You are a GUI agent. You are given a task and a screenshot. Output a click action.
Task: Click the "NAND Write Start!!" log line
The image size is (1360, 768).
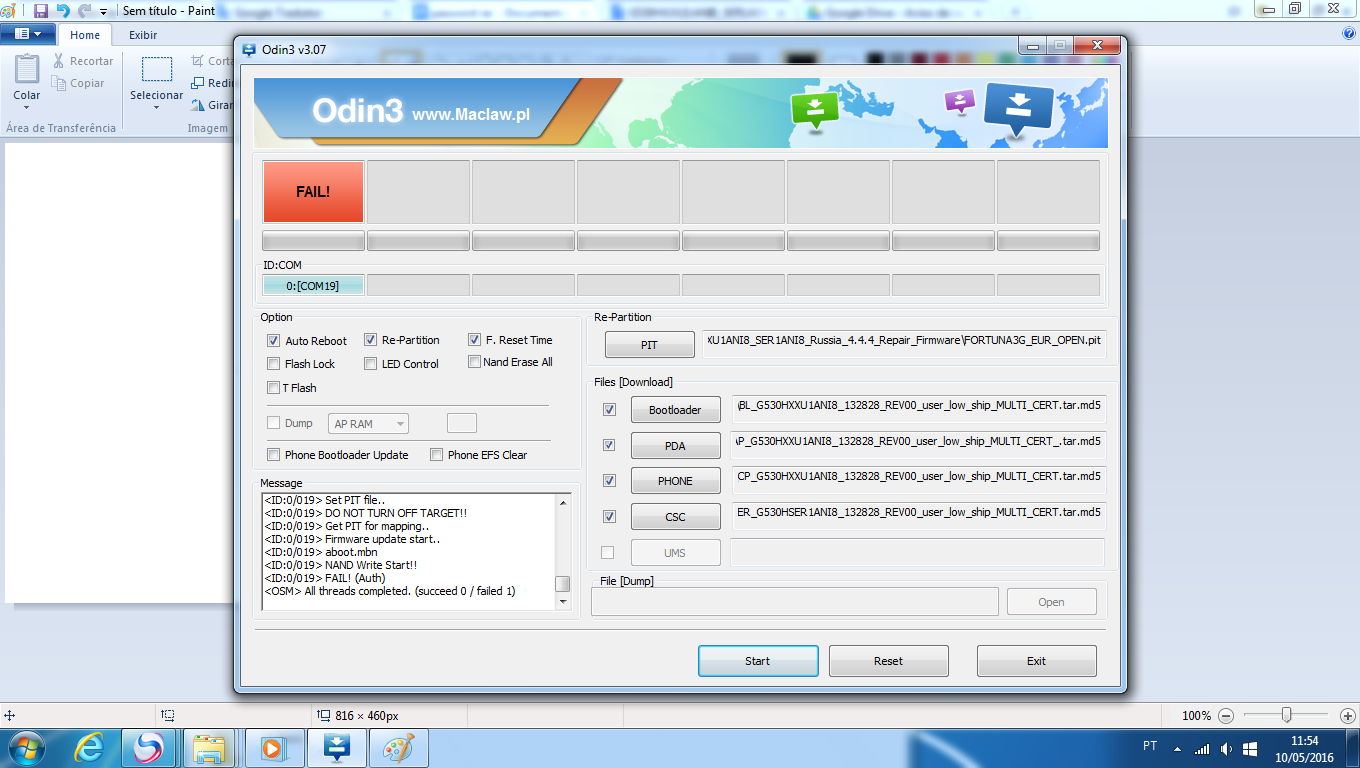340,565
